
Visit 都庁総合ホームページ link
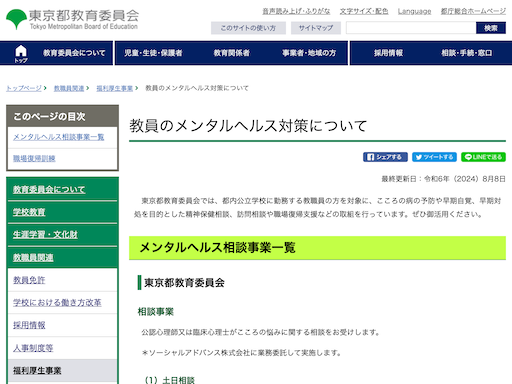473,11
